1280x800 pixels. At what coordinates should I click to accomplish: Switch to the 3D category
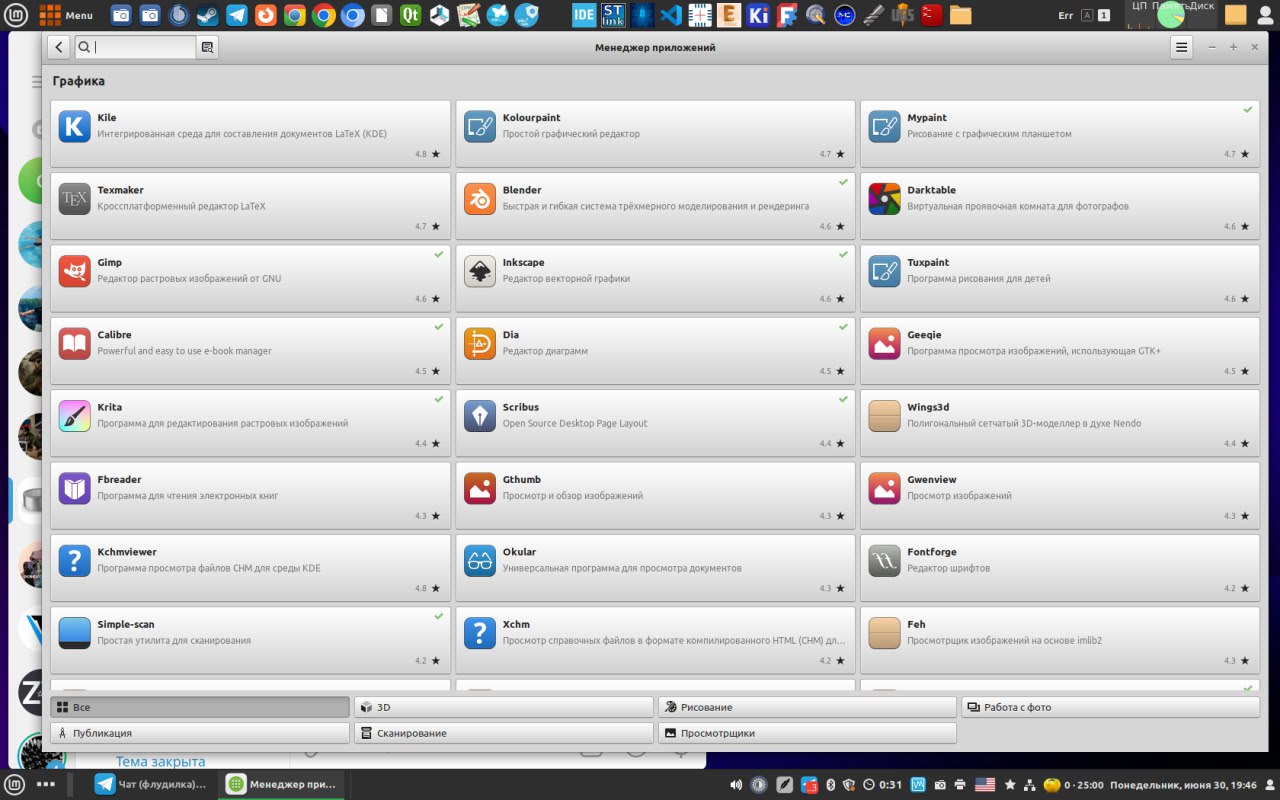pos(504,707)
